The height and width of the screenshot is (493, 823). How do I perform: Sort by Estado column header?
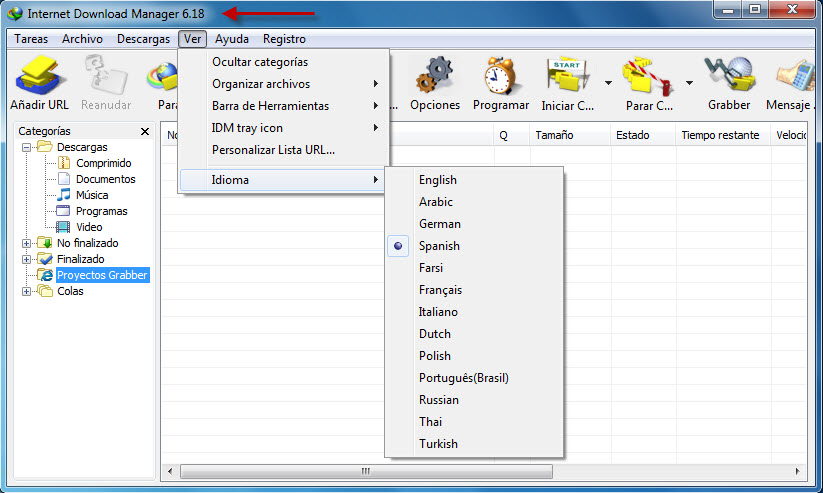tap(643, 135)
